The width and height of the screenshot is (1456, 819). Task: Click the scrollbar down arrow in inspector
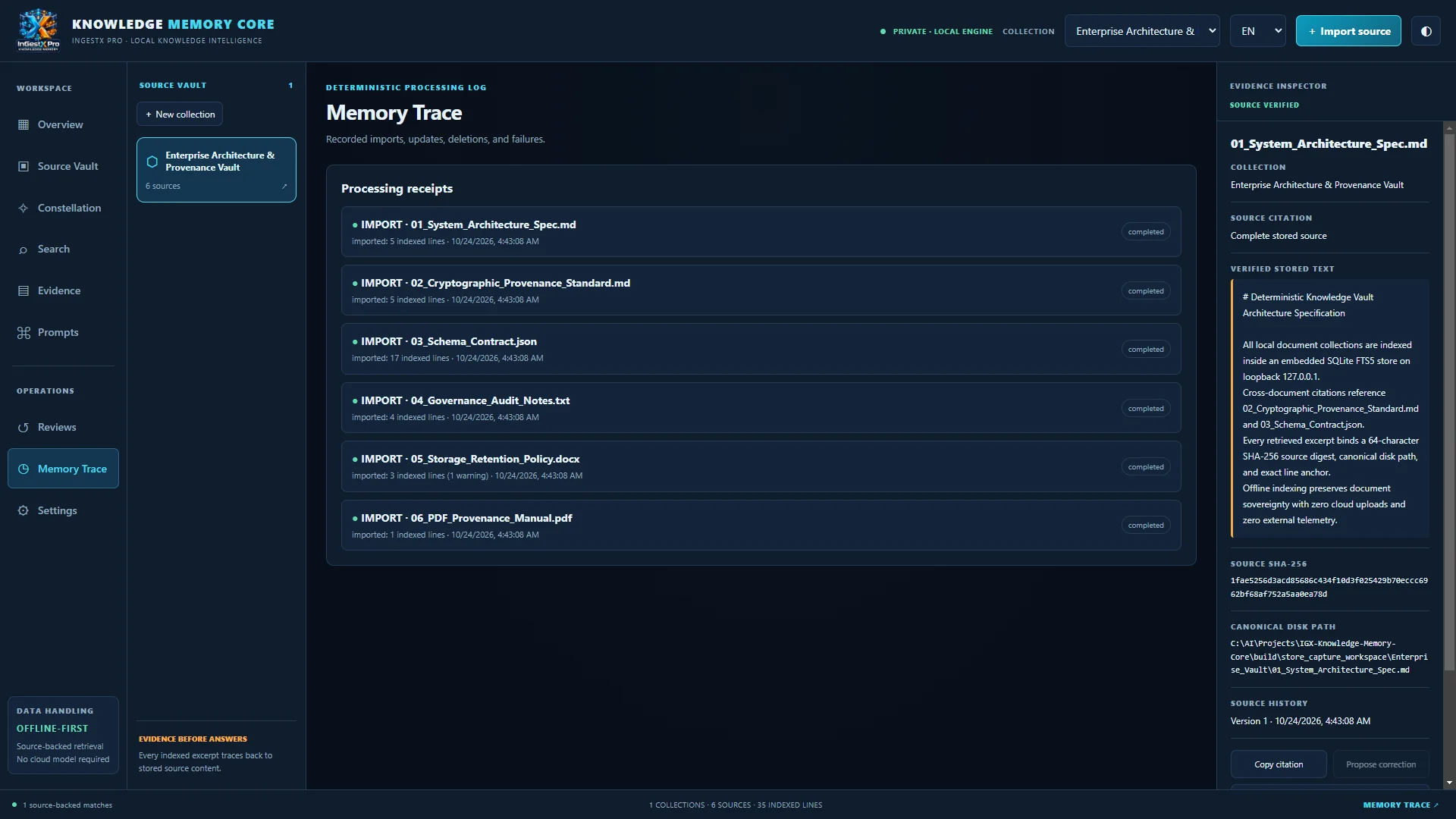(1450, 783)
